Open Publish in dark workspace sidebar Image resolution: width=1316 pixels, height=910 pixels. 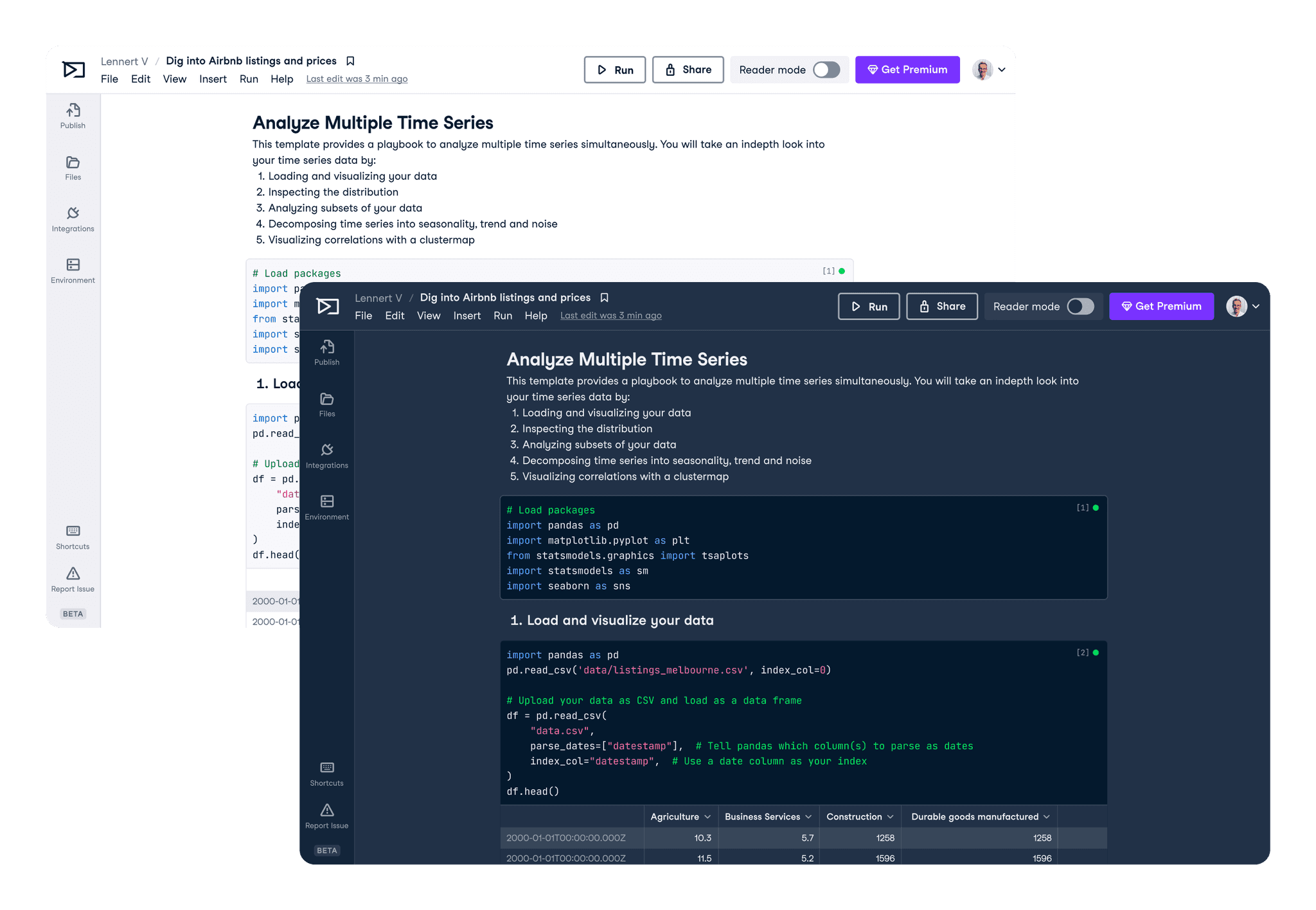(326, 352)
